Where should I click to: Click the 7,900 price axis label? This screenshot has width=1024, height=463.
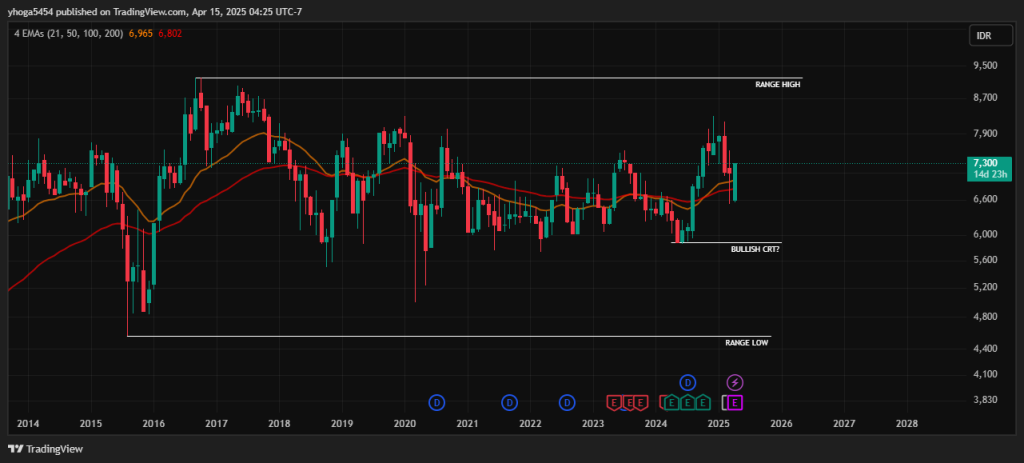985,134
